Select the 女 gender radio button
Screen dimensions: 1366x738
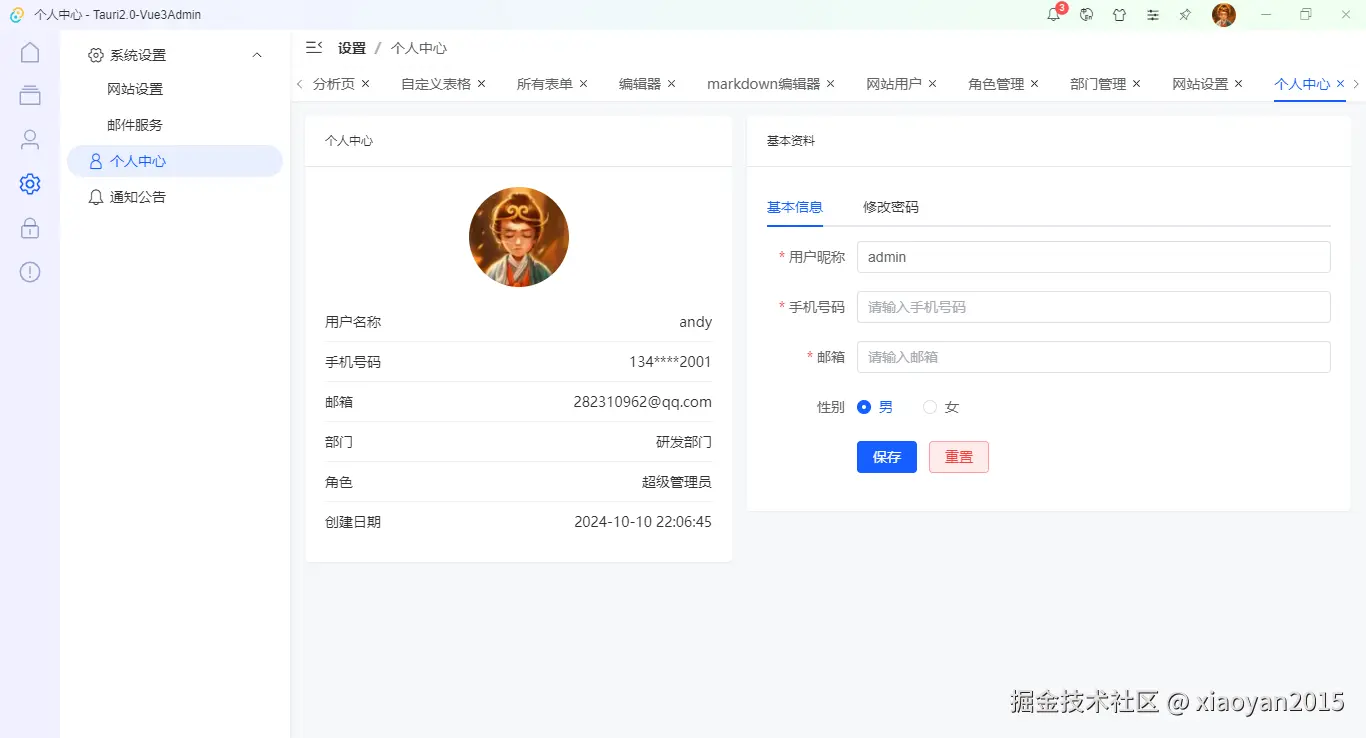(932, 407)
